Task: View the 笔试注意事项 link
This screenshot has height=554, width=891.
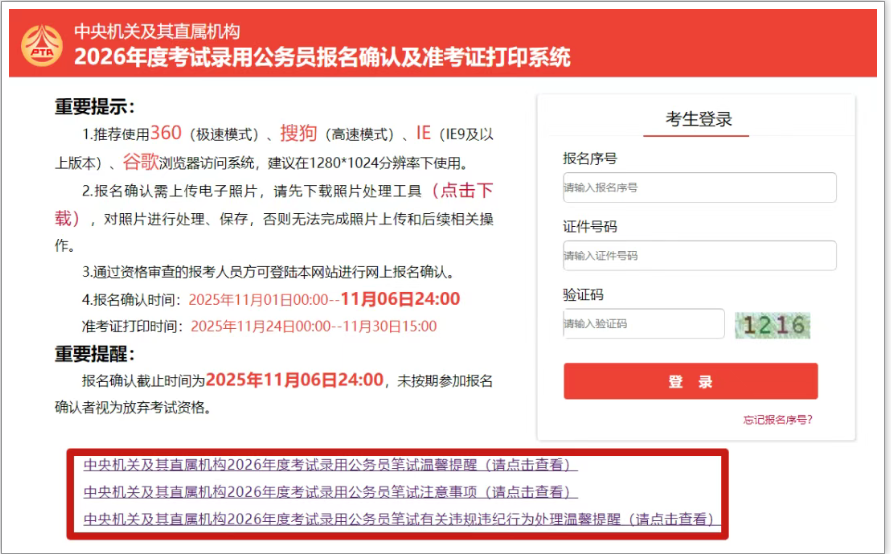Action: click(x=330, y=492)
